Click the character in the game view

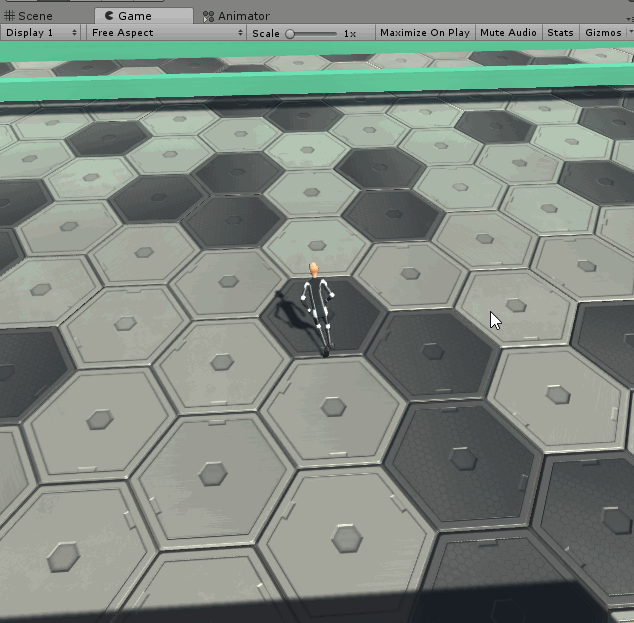(318, 310)
